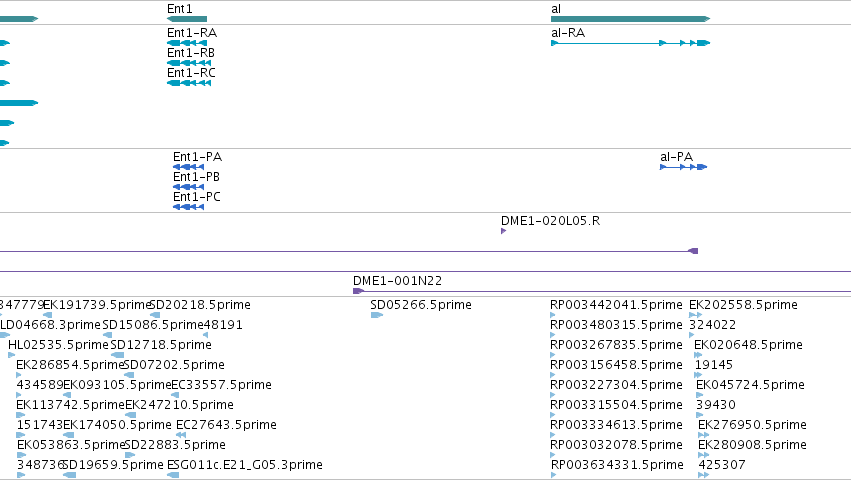Click the al-PA label
This screenshot has height=480, width=851.
pyautogui.click(x=677, y=156)
